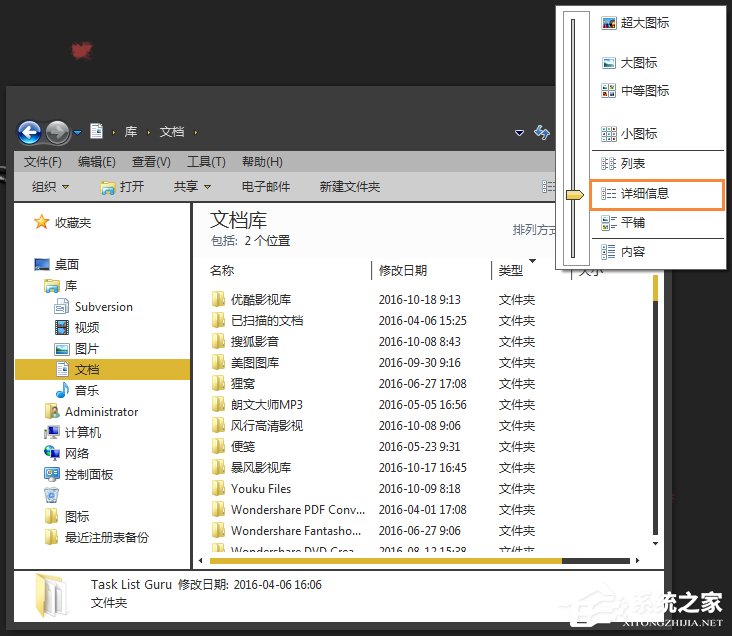Select highlighted 文档 library in sidebar
This screenshot has width=732, height=636.
pyautogui.click(x=102, y=369)
